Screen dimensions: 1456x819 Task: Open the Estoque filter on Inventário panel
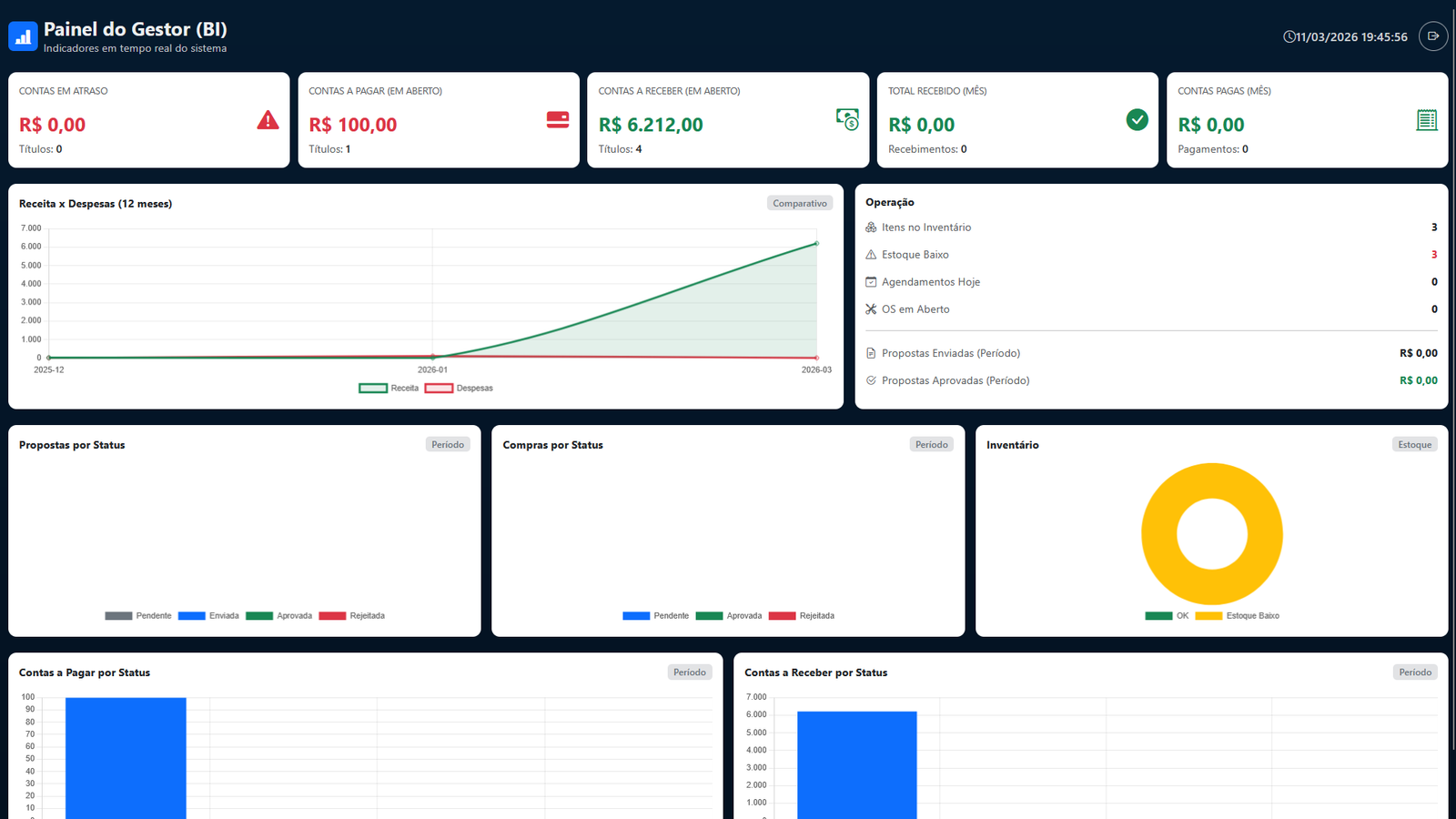pos(1414,444)
